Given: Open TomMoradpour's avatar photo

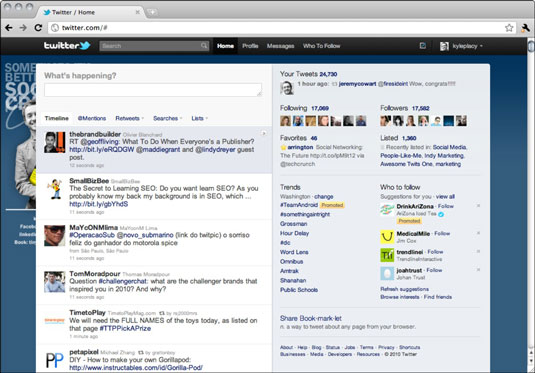Looking at the screenshot, I should pyautogui.click(x=55, y=282).
